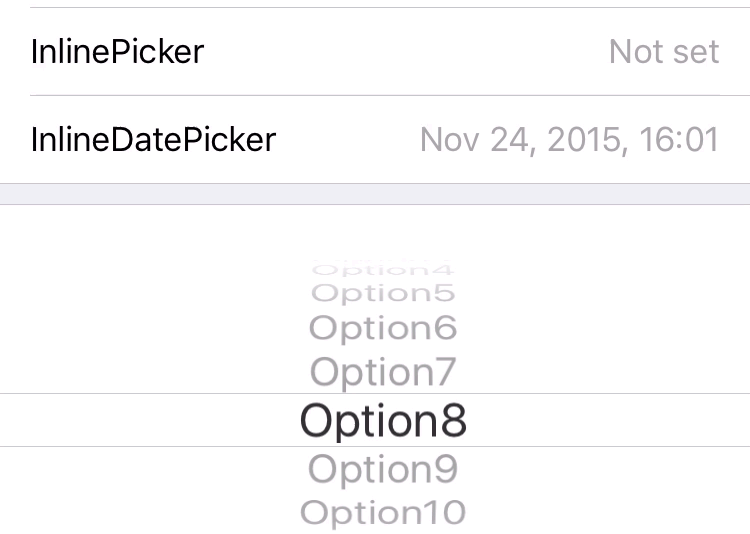This screenshot has width=750, height=534.
Task: Select Option4 in the picker wheel
Action: (x=383, y=268)
